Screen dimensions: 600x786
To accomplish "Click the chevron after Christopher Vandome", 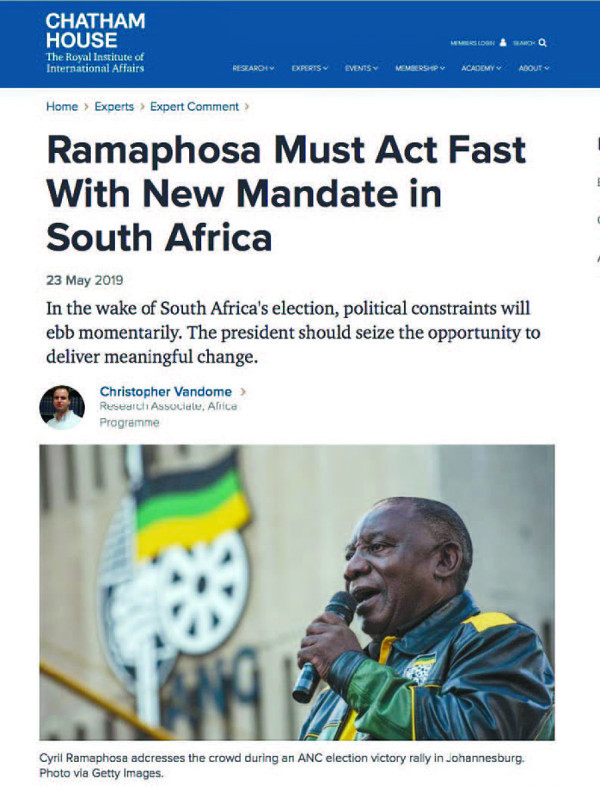I will point(244,391).
